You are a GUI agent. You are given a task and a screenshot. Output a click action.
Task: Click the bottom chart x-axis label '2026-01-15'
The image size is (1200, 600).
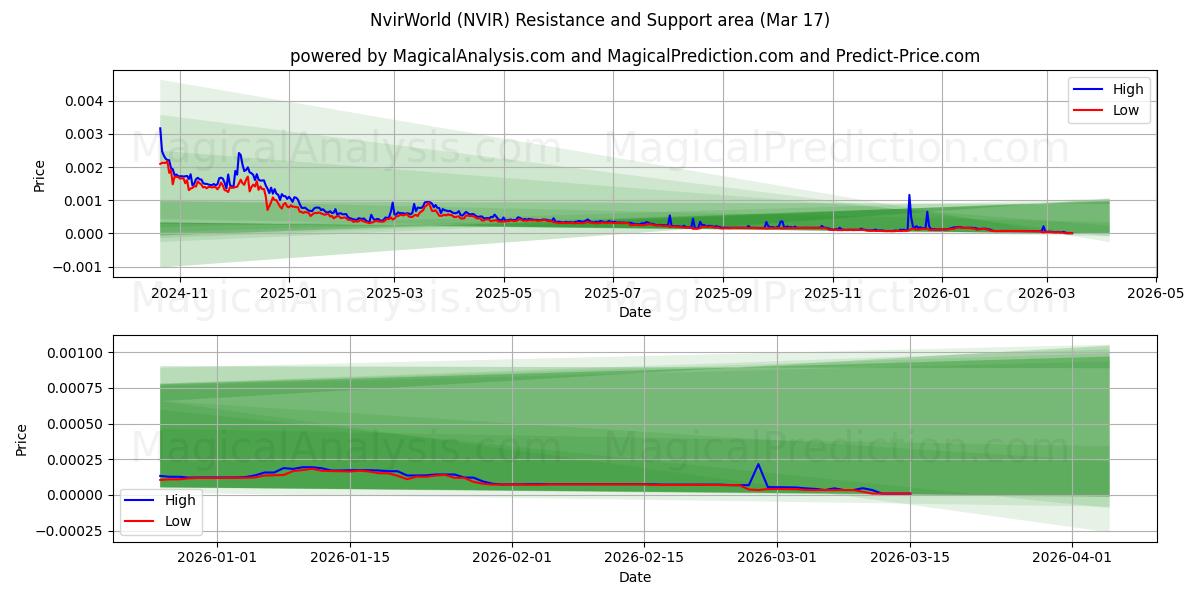click(350, 558)
